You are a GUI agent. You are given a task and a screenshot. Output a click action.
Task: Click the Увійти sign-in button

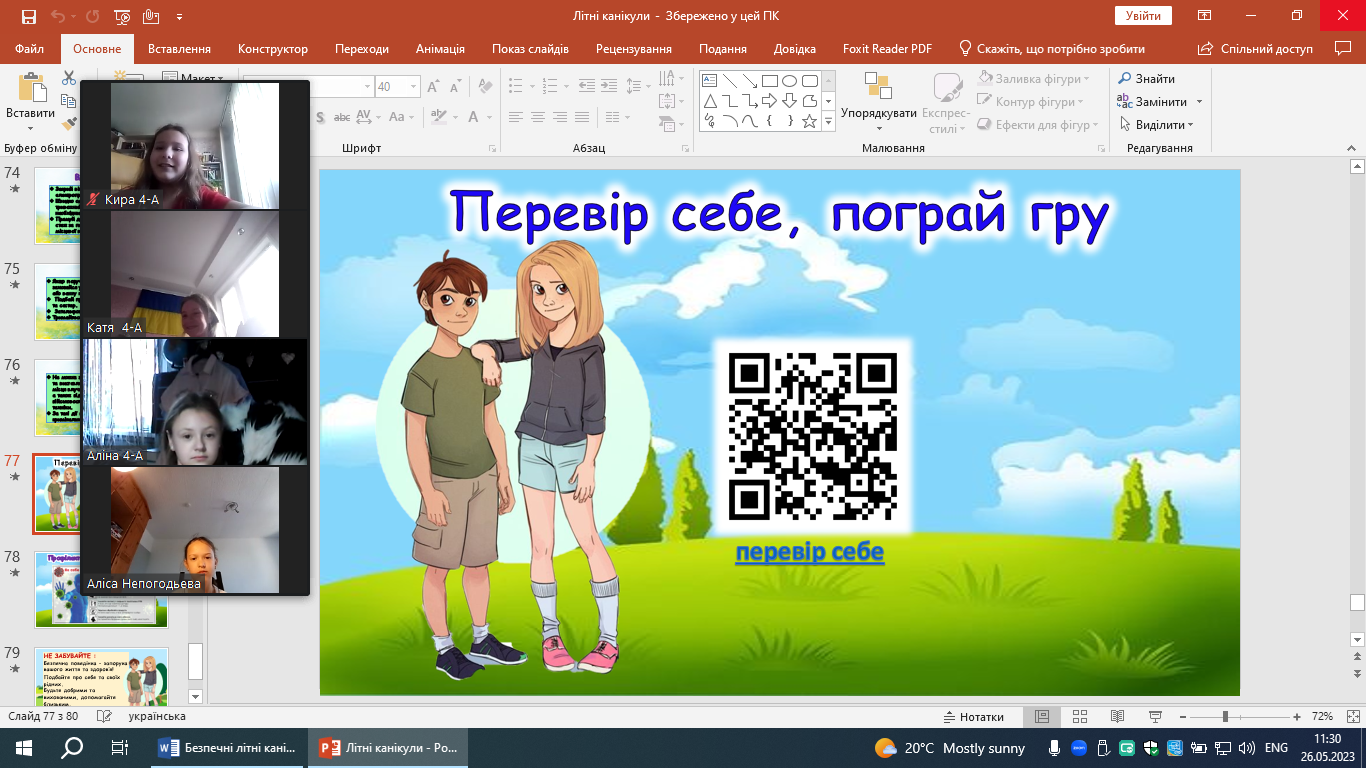pyautogui.click(x=1143, y=16)
